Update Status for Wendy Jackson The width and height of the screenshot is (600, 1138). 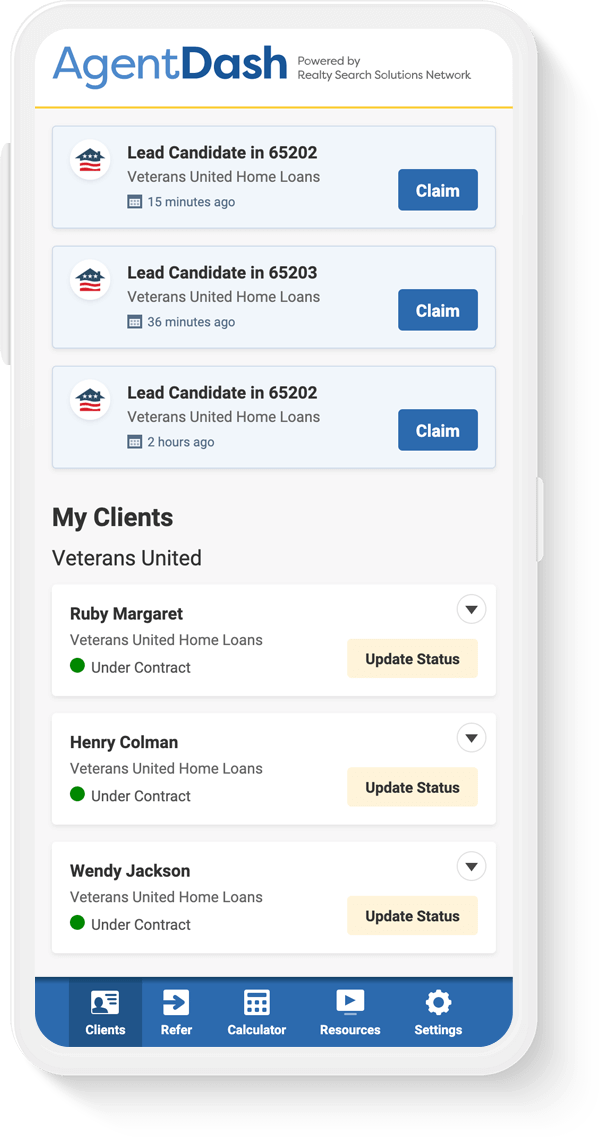pos(413,916)
